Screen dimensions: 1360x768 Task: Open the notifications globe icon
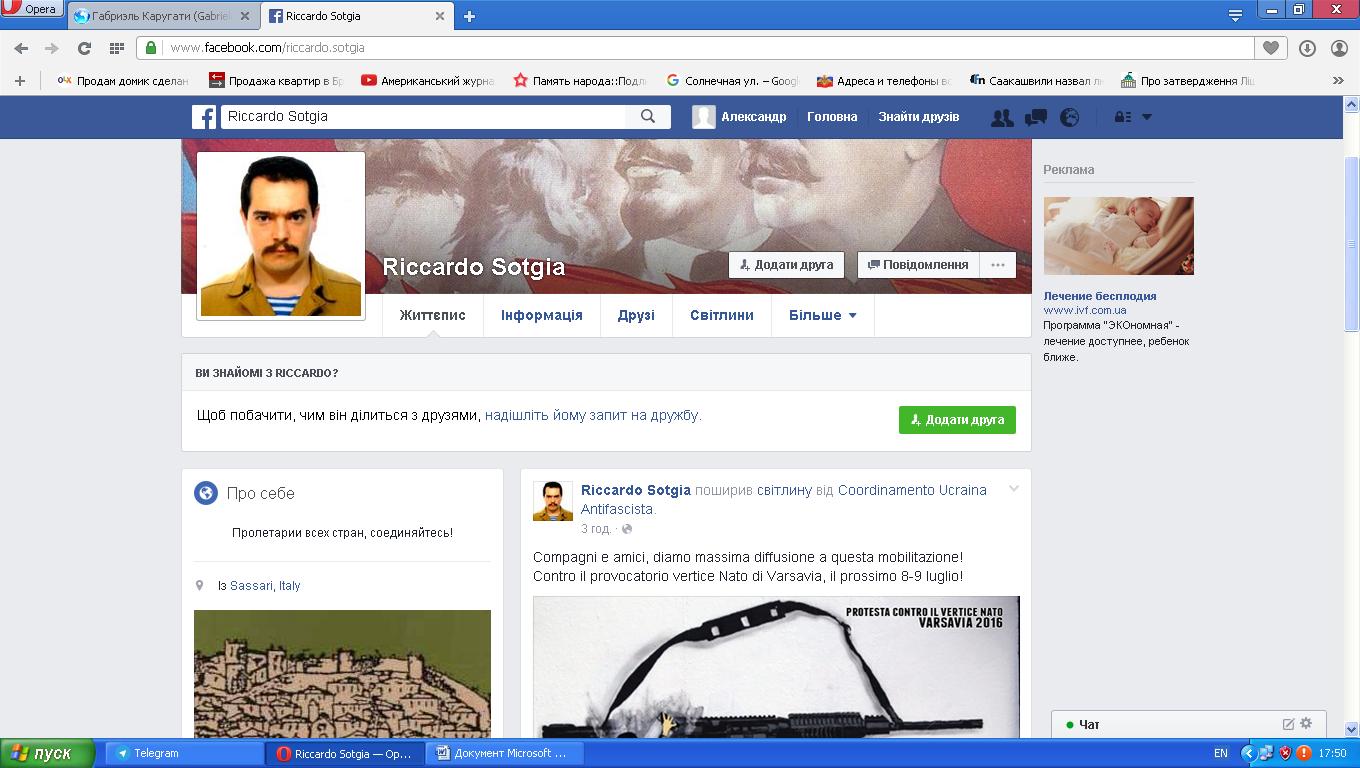coord(1070,117)
